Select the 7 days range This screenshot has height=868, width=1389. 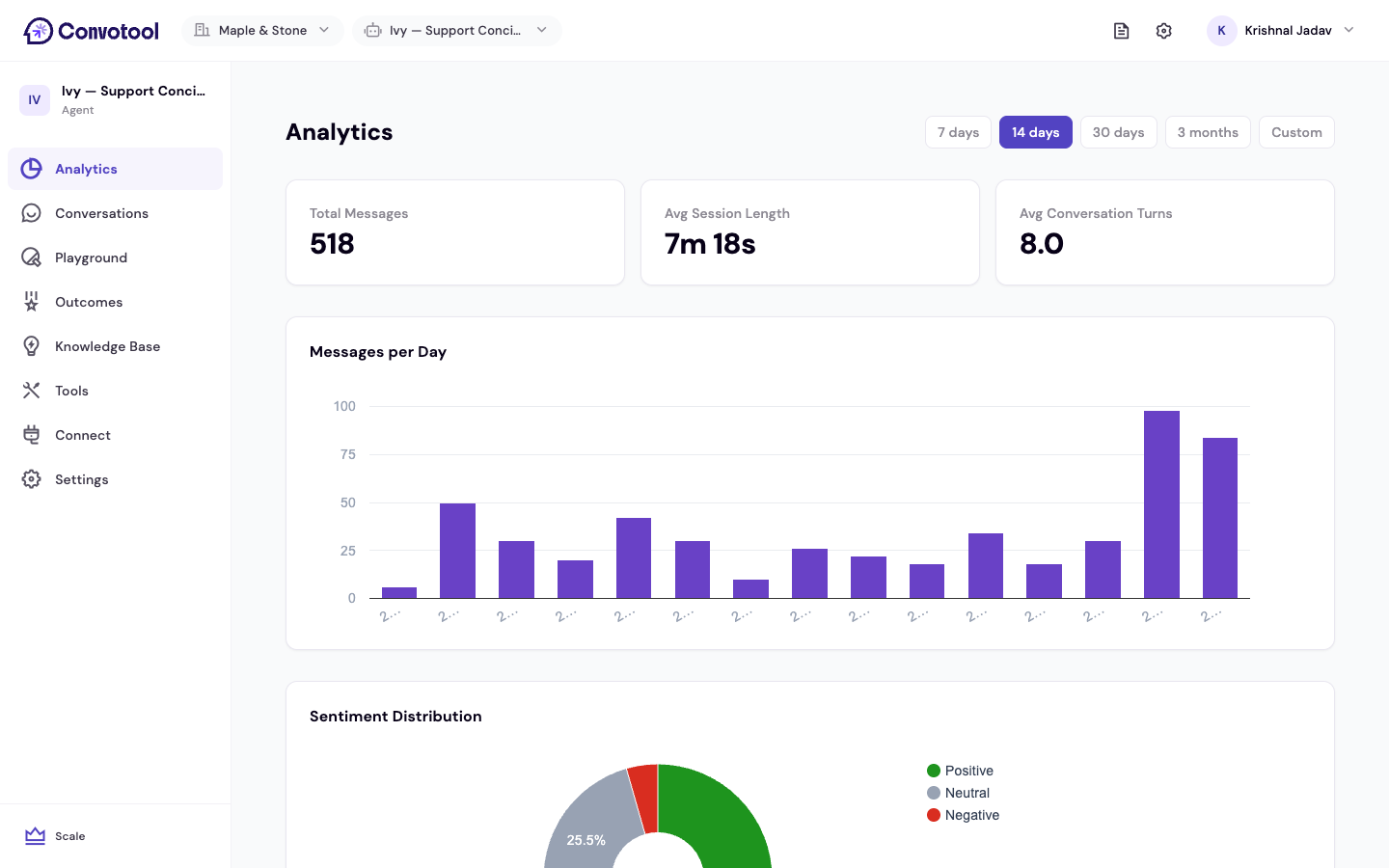click(958, 132)
